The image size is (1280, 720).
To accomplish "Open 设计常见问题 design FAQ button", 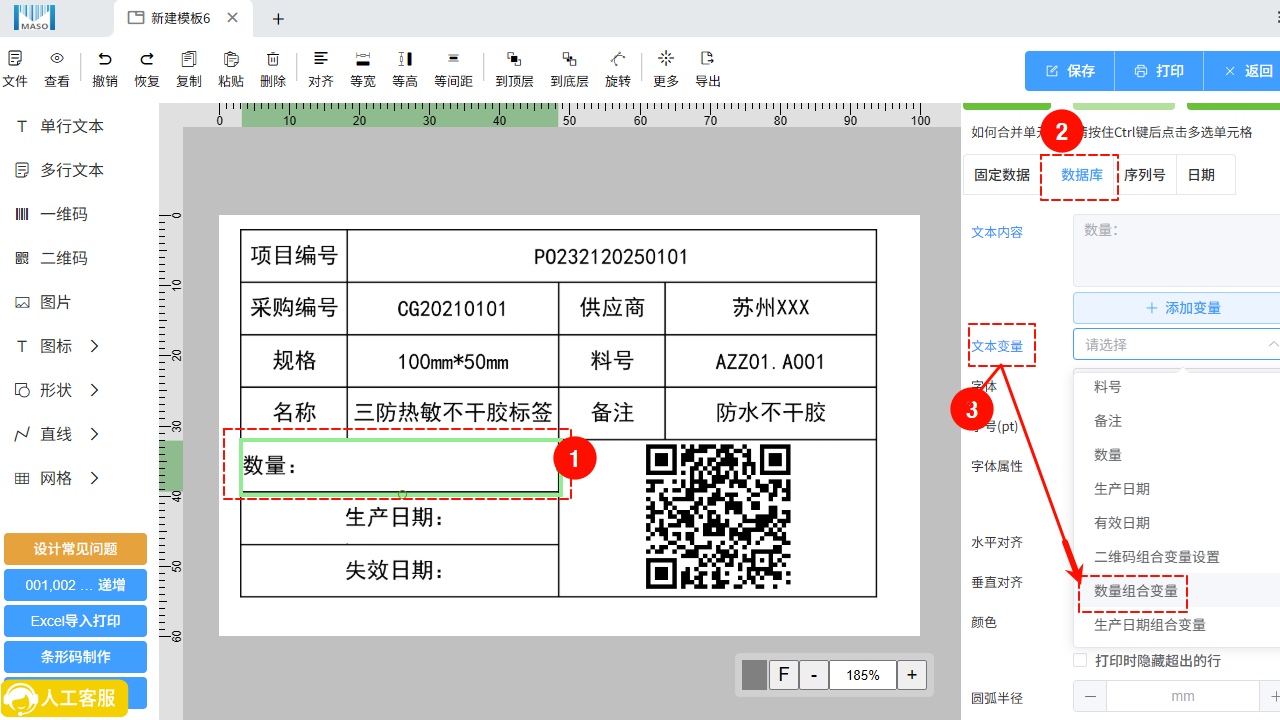I will [x=75, y=549].
